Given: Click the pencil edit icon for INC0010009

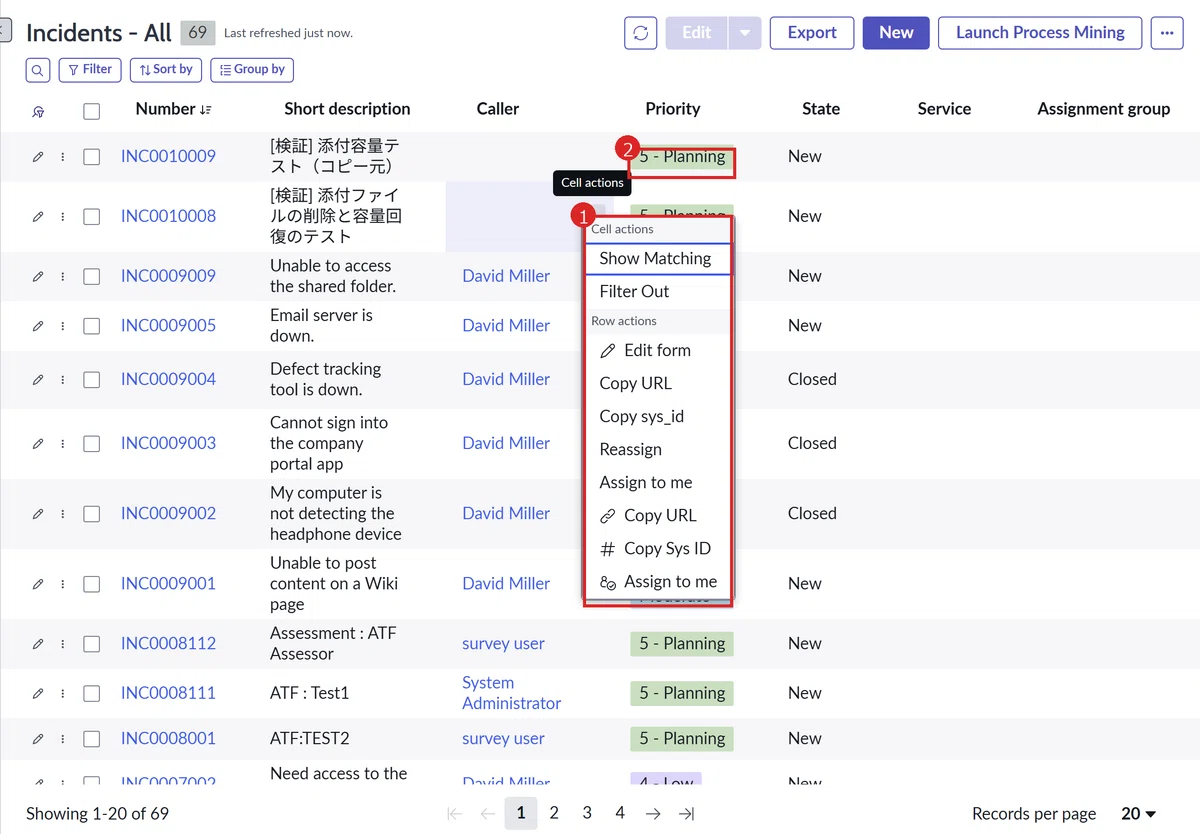Looking at the screenshot, I should click(38, 157).
